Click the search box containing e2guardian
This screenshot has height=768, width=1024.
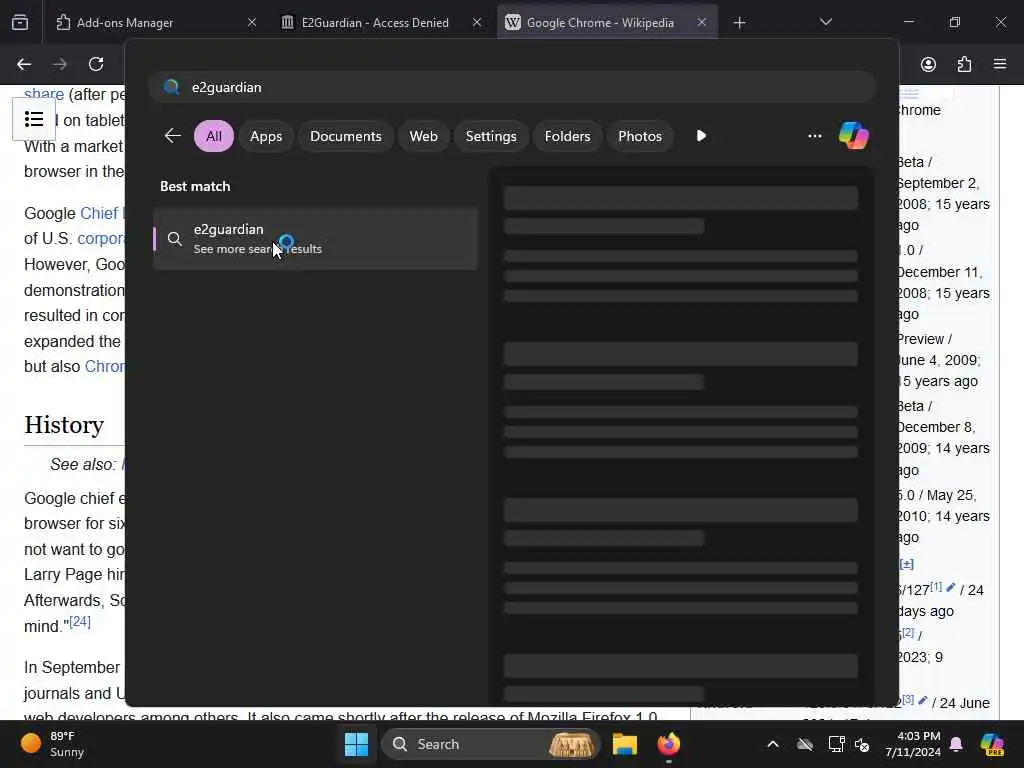click(513, 87)
